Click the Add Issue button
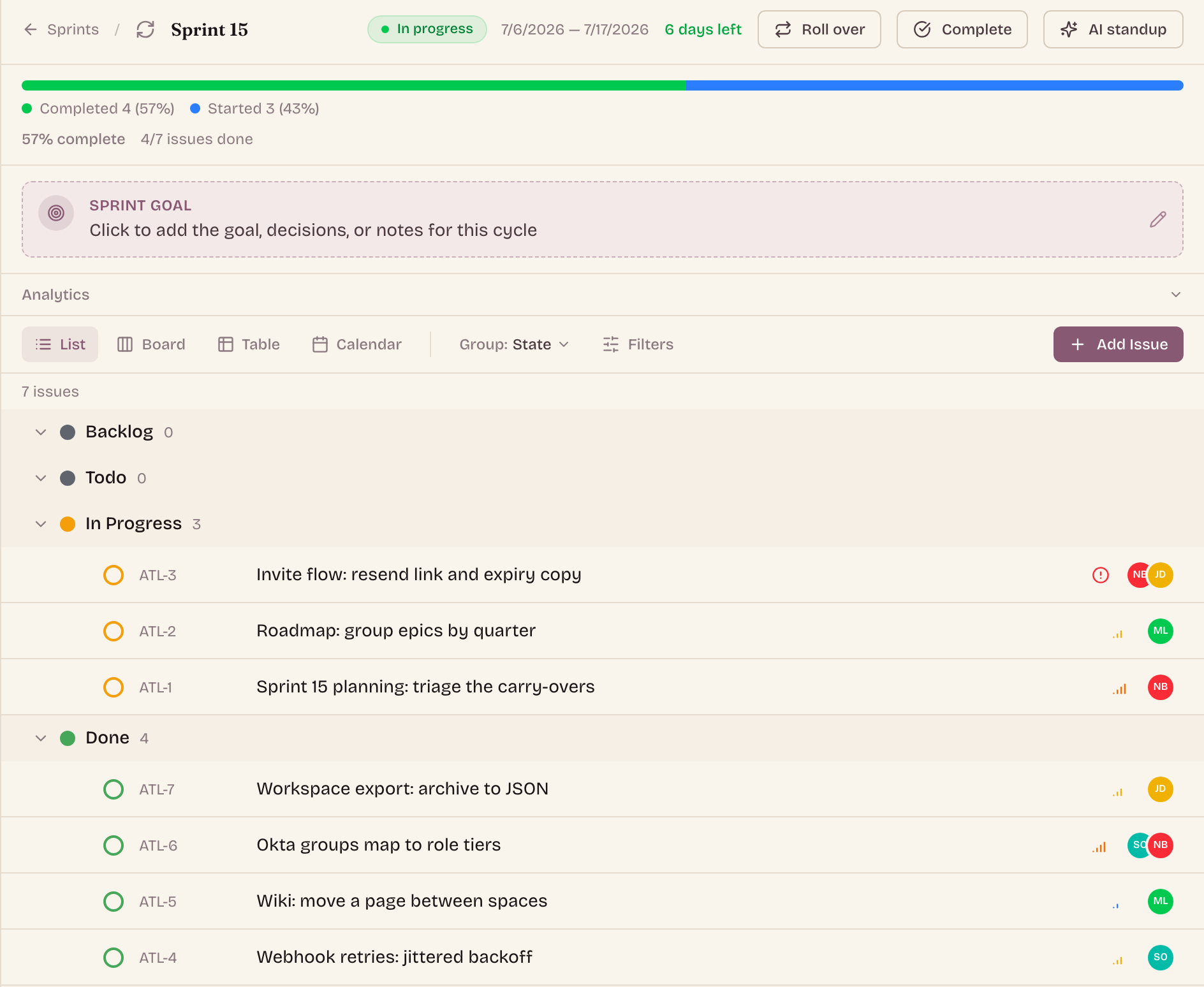The image size is (1204, 987). 1119,344
